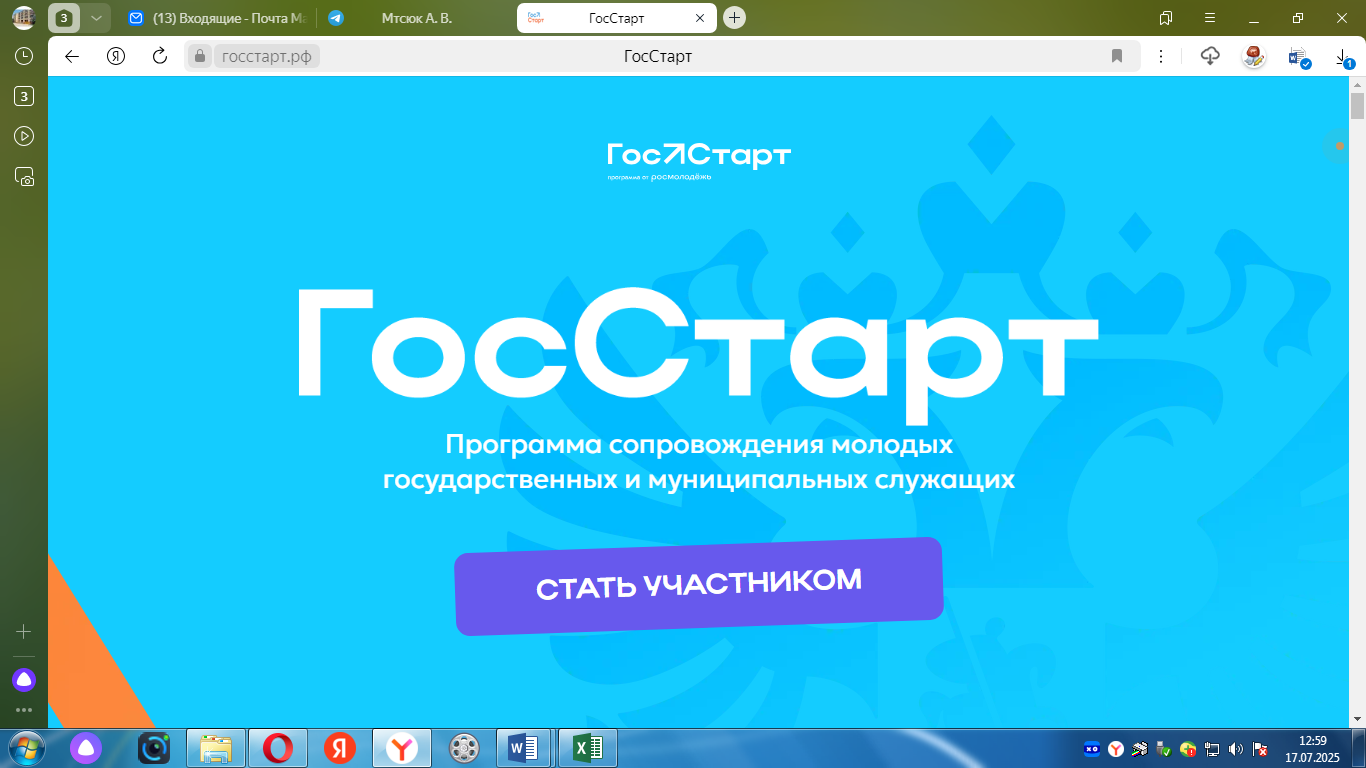Screen dimensions: 1366x768
Task: Open the browser profile avatar
Action: point(24,18)
